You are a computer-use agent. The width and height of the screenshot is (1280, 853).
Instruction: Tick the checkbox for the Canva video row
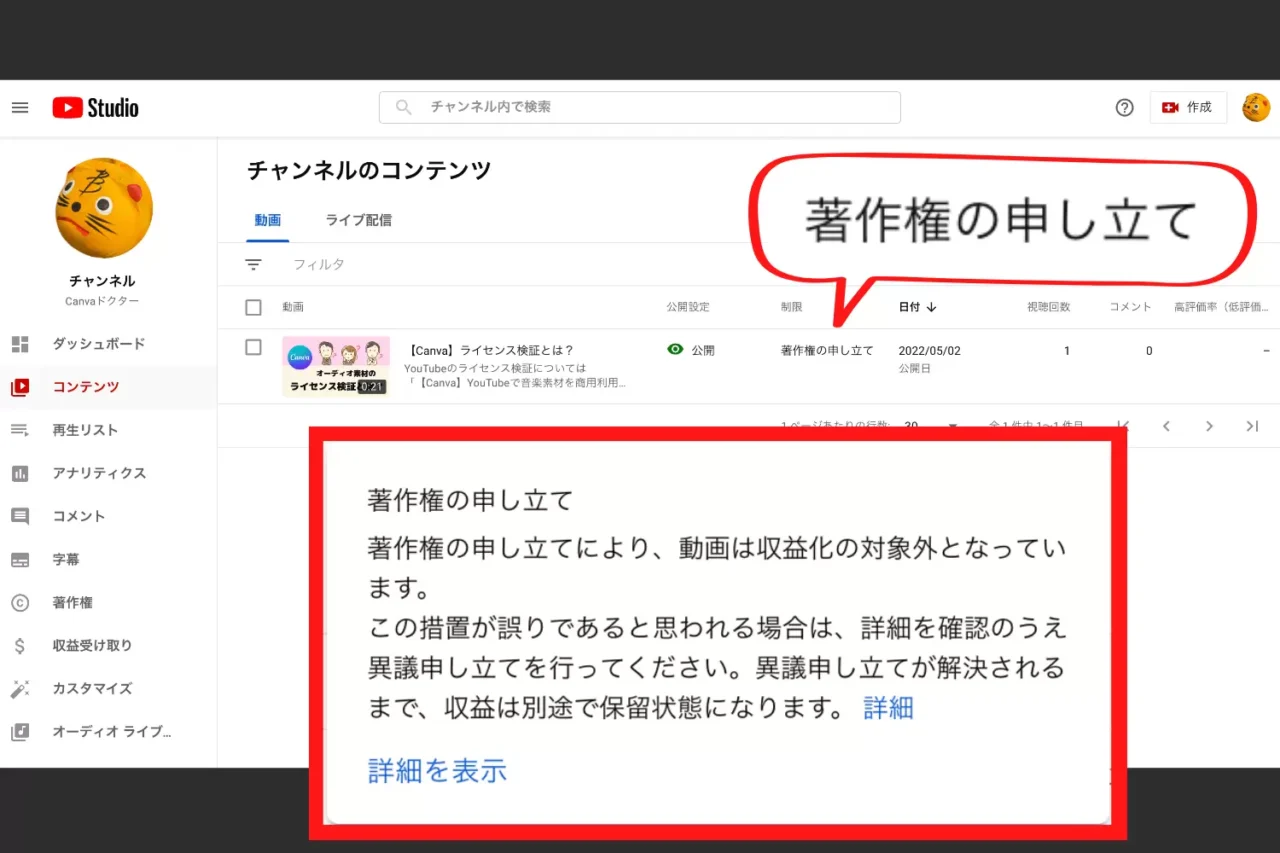[x=253, y=347]
